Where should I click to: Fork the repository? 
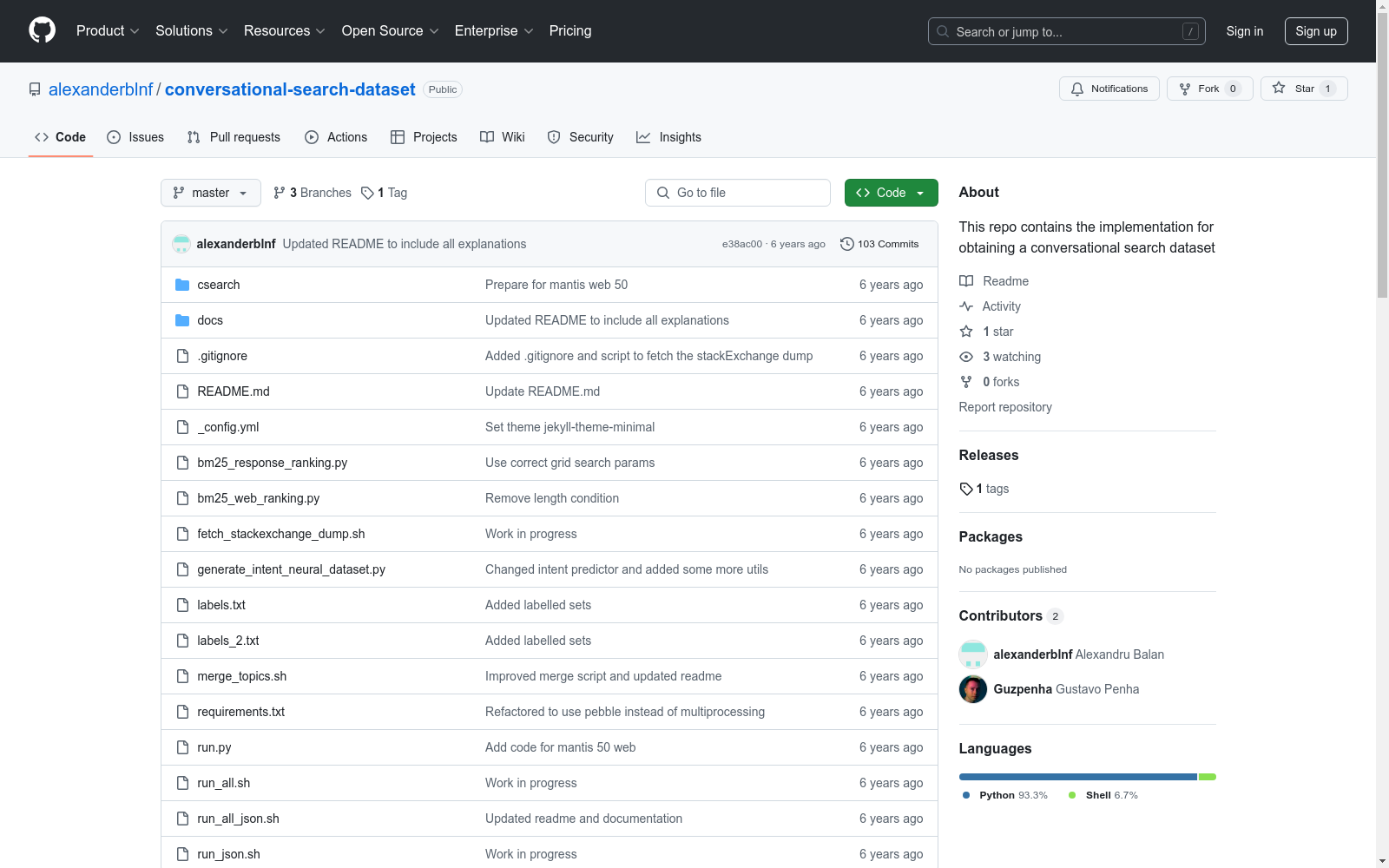click(x=1210, y=89)
